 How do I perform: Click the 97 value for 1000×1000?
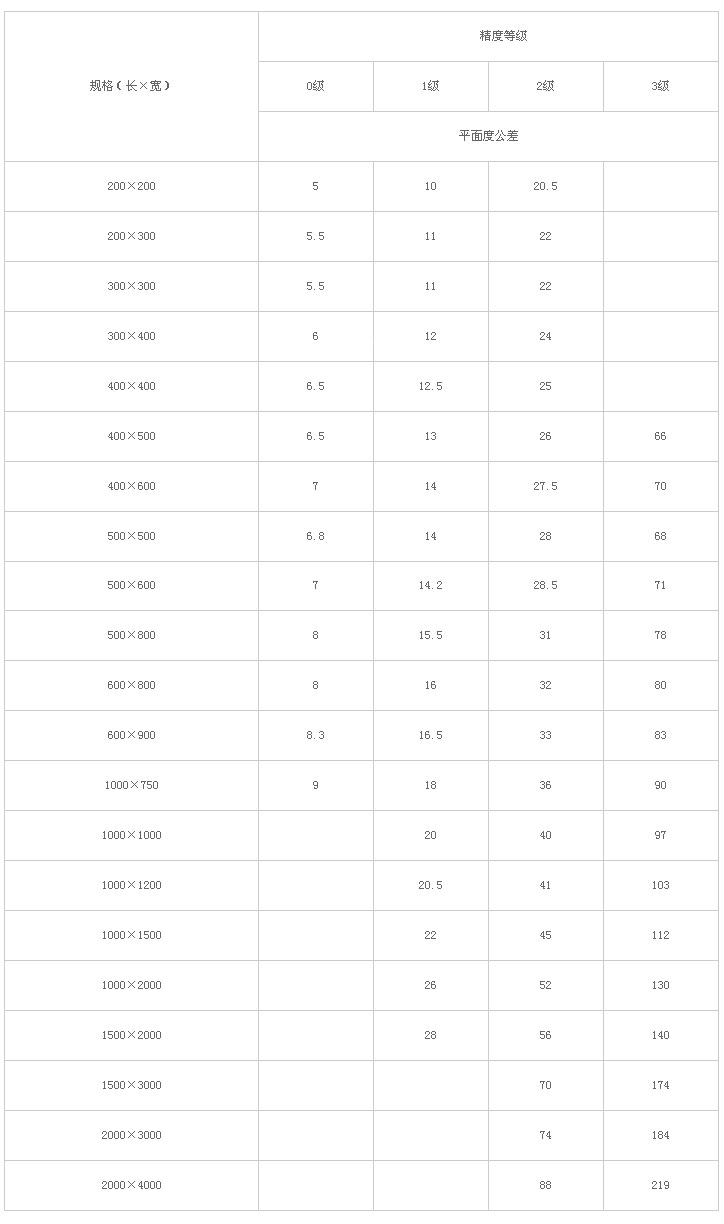point(661,835)
